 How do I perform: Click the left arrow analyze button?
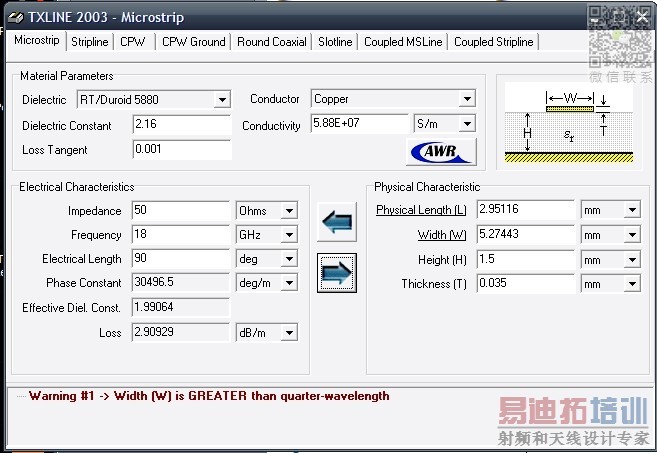(x=337, y=222)
